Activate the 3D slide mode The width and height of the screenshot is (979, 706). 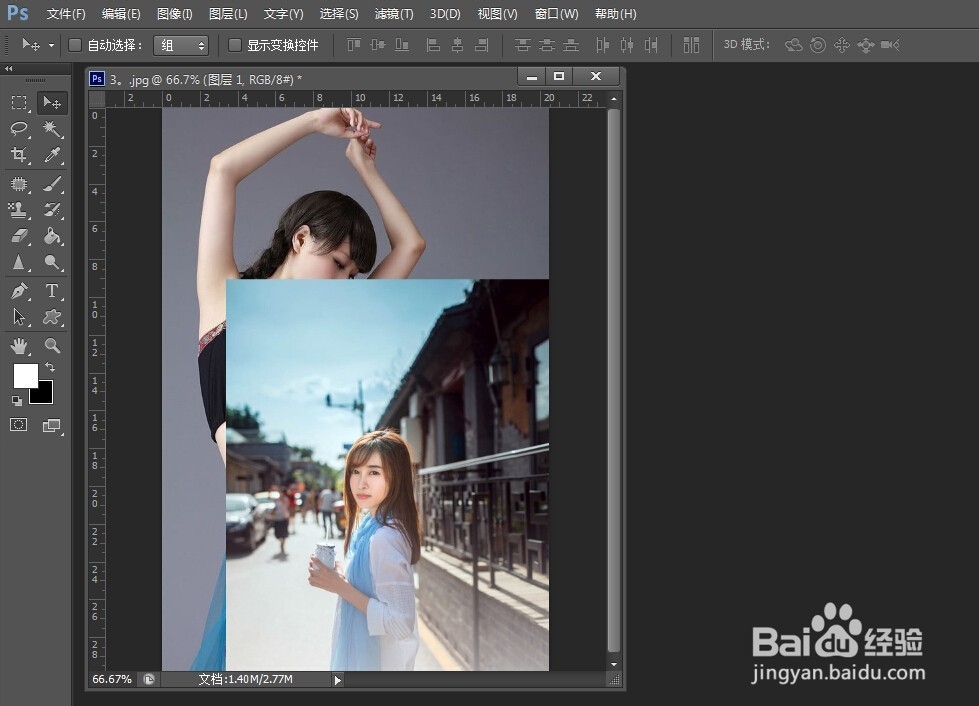(866, 45)
